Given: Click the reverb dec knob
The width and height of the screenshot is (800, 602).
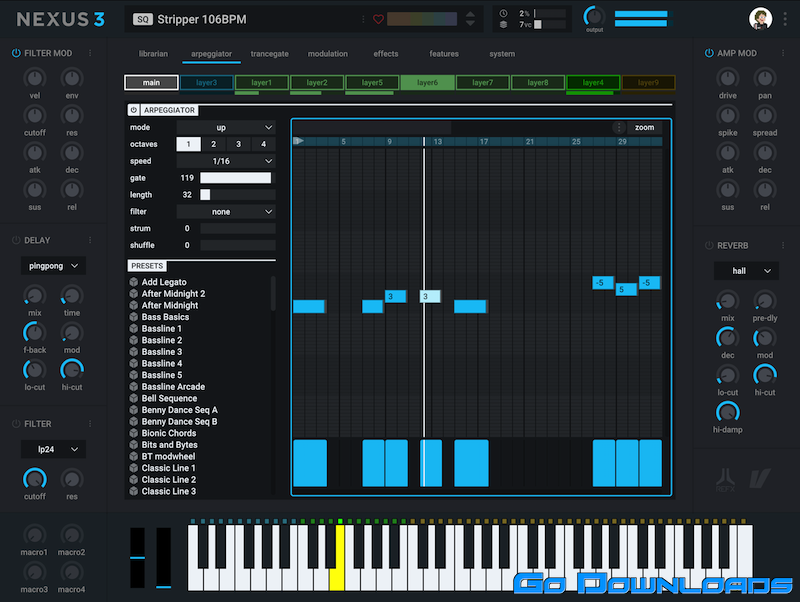Looking at the screenshot, I should point(728,338).
